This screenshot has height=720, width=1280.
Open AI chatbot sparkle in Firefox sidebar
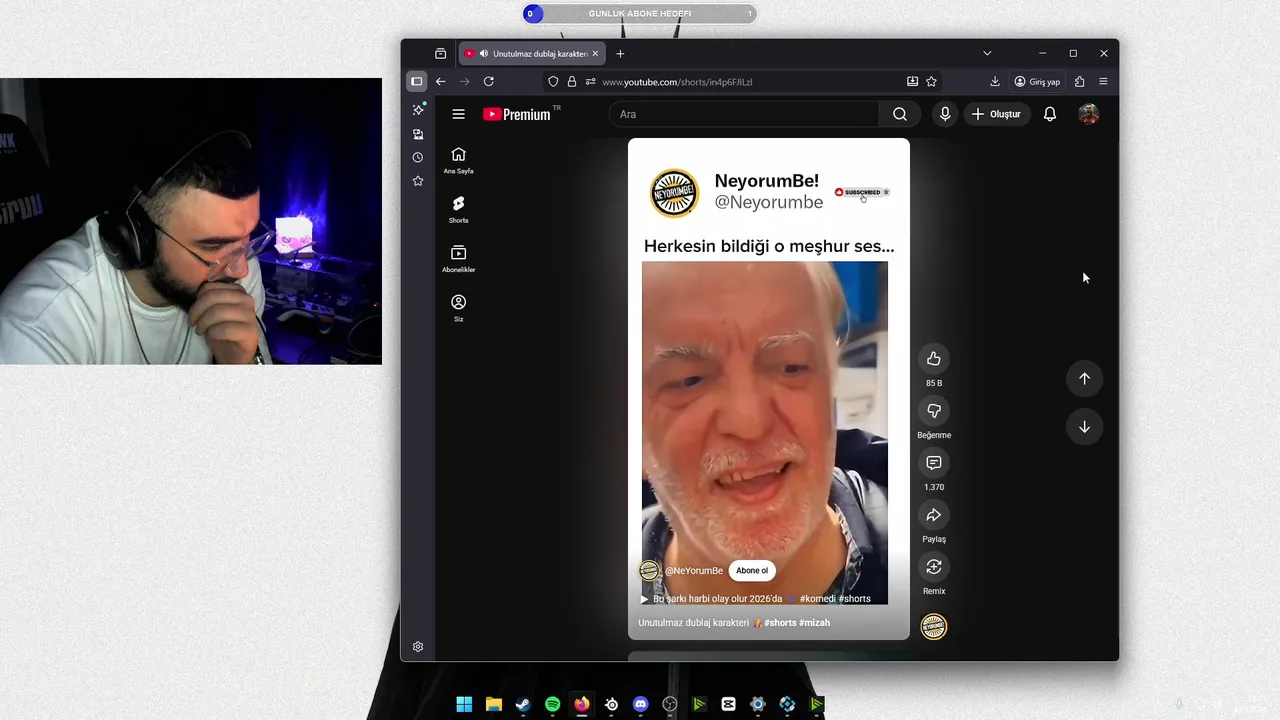418,109
